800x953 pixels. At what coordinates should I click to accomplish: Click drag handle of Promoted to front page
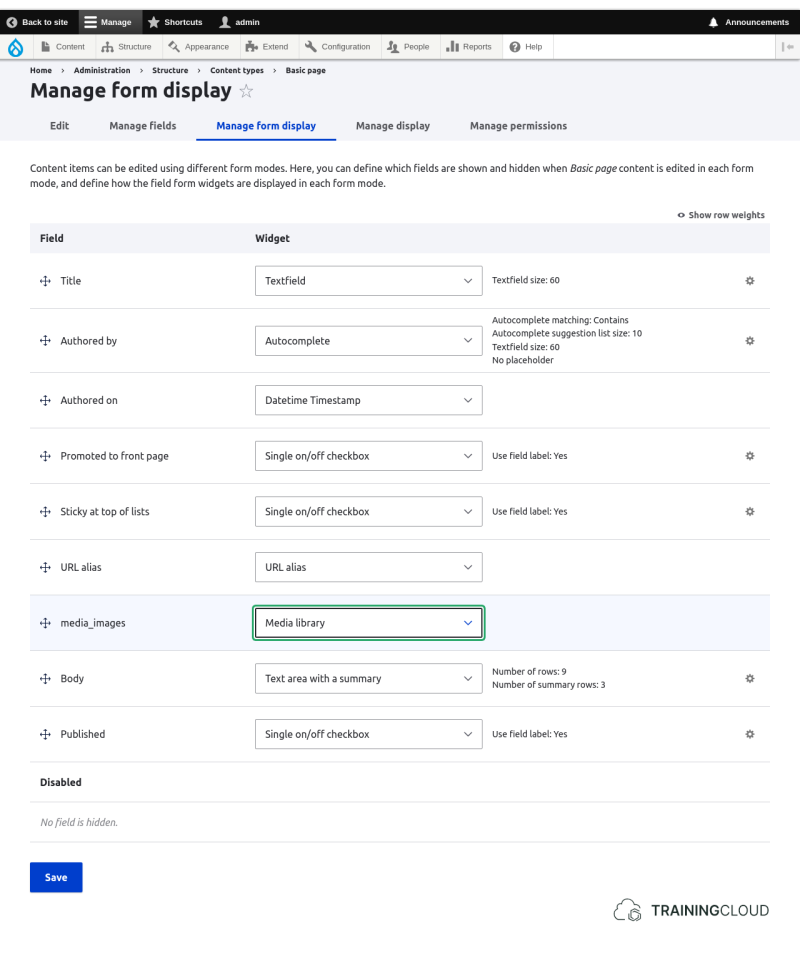[46, 456]
